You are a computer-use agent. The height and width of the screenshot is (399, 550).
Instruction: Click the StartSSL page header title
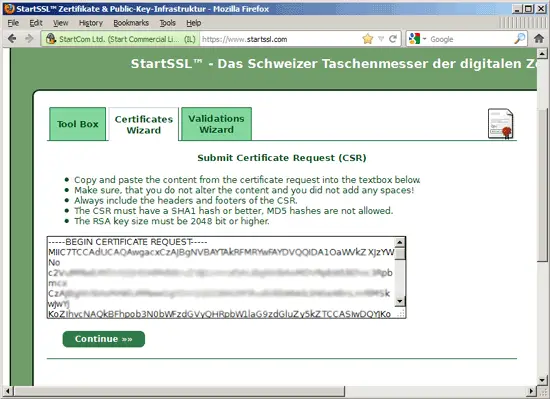point(333,64)
